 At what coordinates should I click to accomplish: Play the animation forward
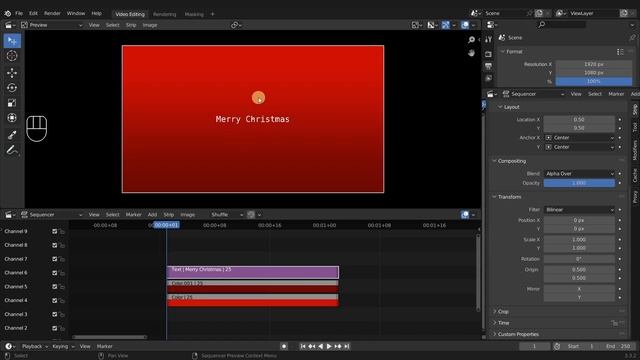[x=329, y=346]
